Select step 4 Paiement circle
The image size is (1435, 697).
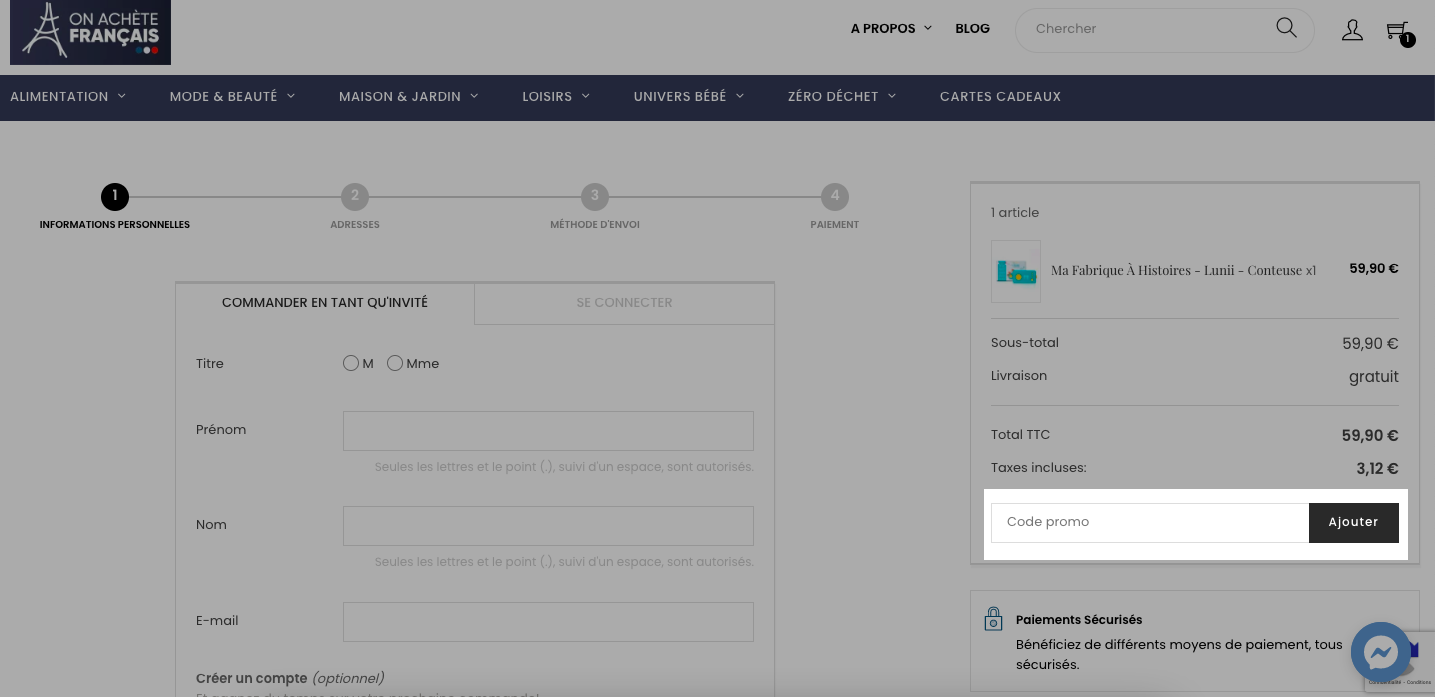coord(835,197)
